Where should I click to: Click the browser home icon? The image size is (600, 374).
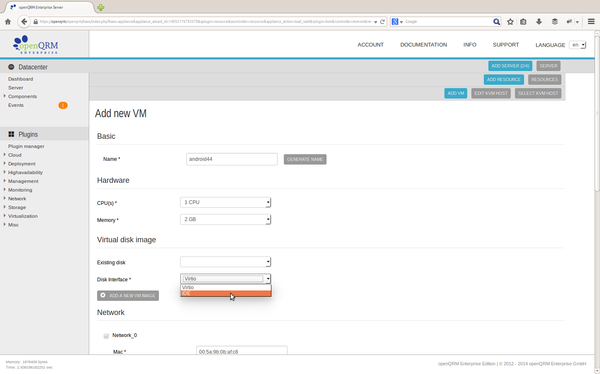click(x=8, y=22)
